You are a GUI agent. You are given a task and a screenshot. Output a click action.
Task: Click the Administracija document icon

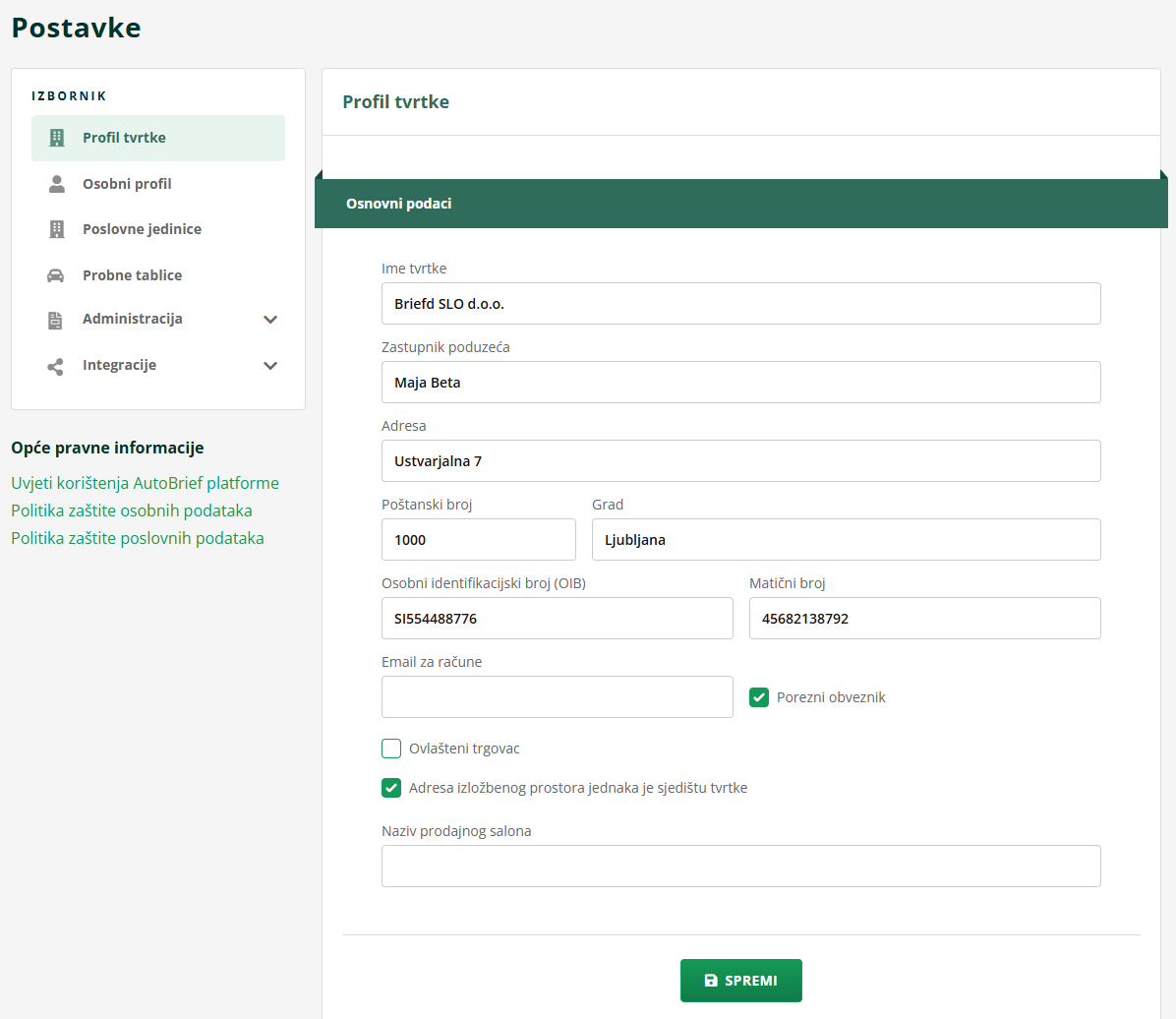[56, 320]
